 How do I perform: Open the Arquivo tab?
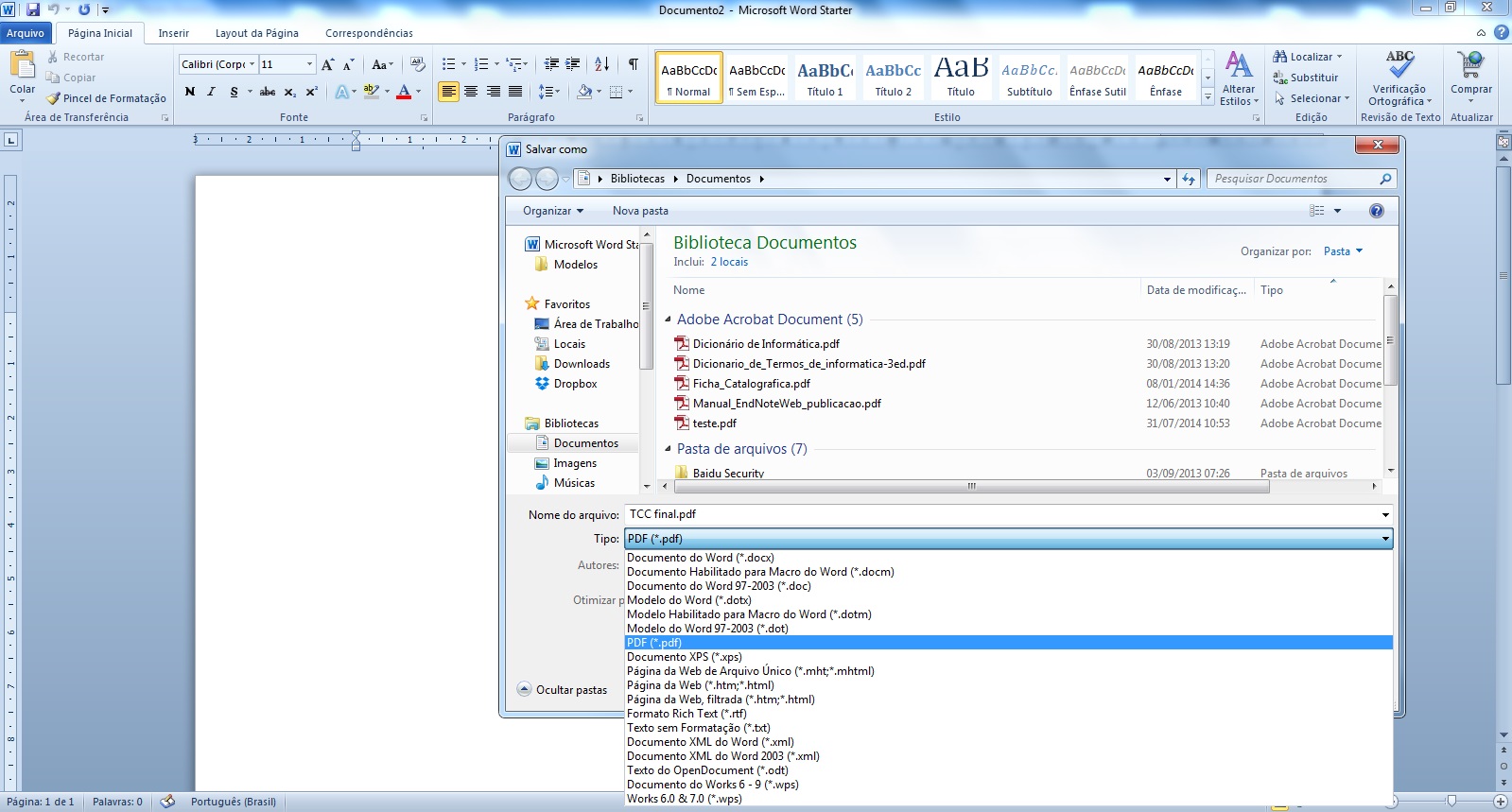click(26, 33)
